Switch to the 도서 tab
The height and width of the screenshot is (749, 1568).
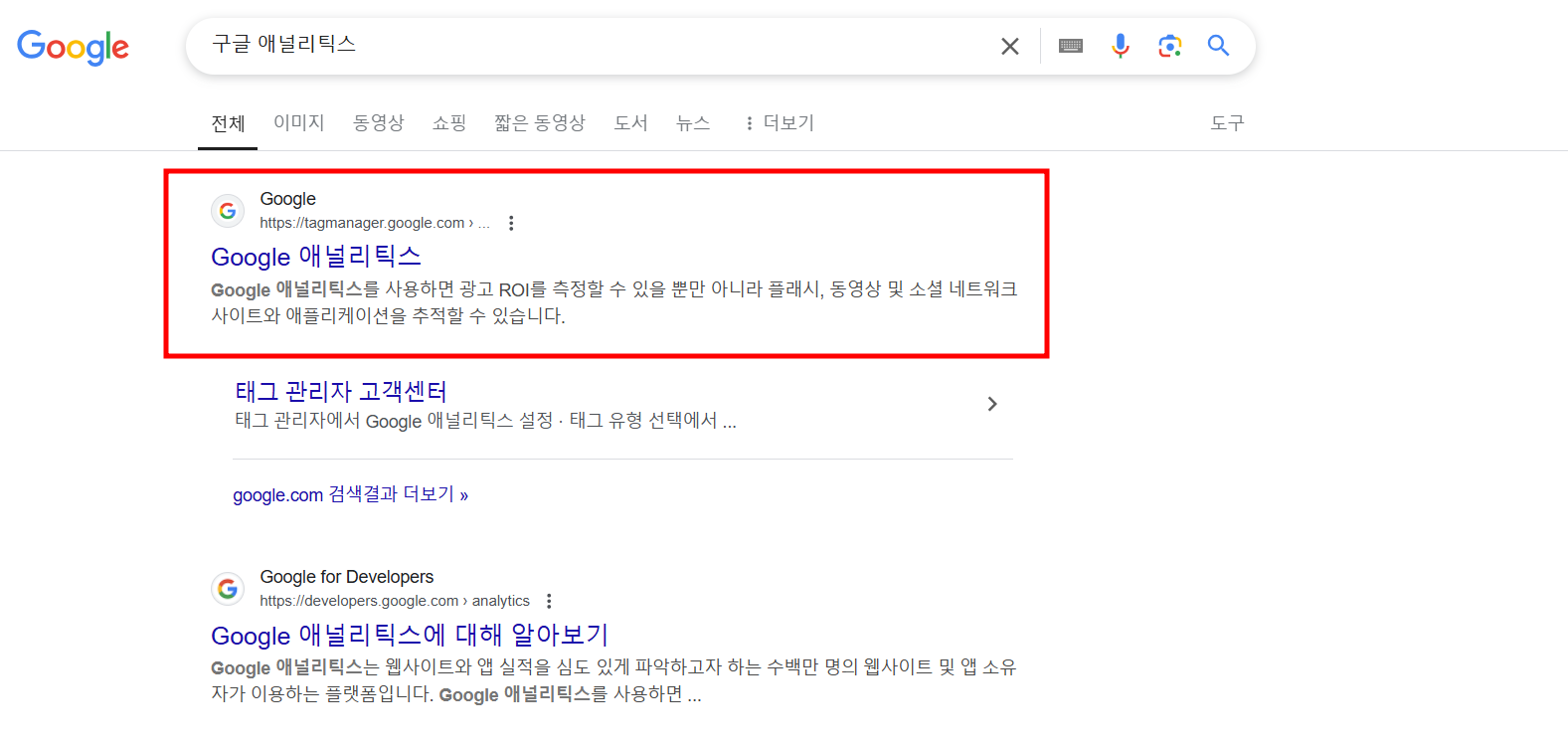tap(630, 122)
